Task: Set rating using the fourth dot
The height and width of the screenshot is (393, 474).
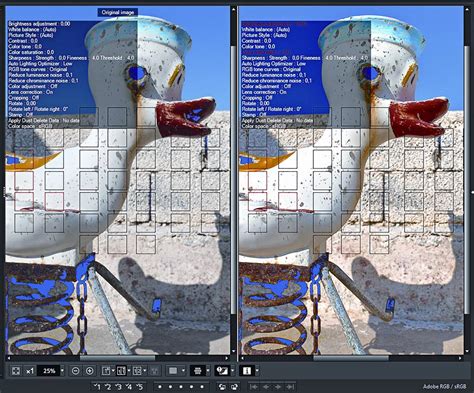Action: [191, 387]
